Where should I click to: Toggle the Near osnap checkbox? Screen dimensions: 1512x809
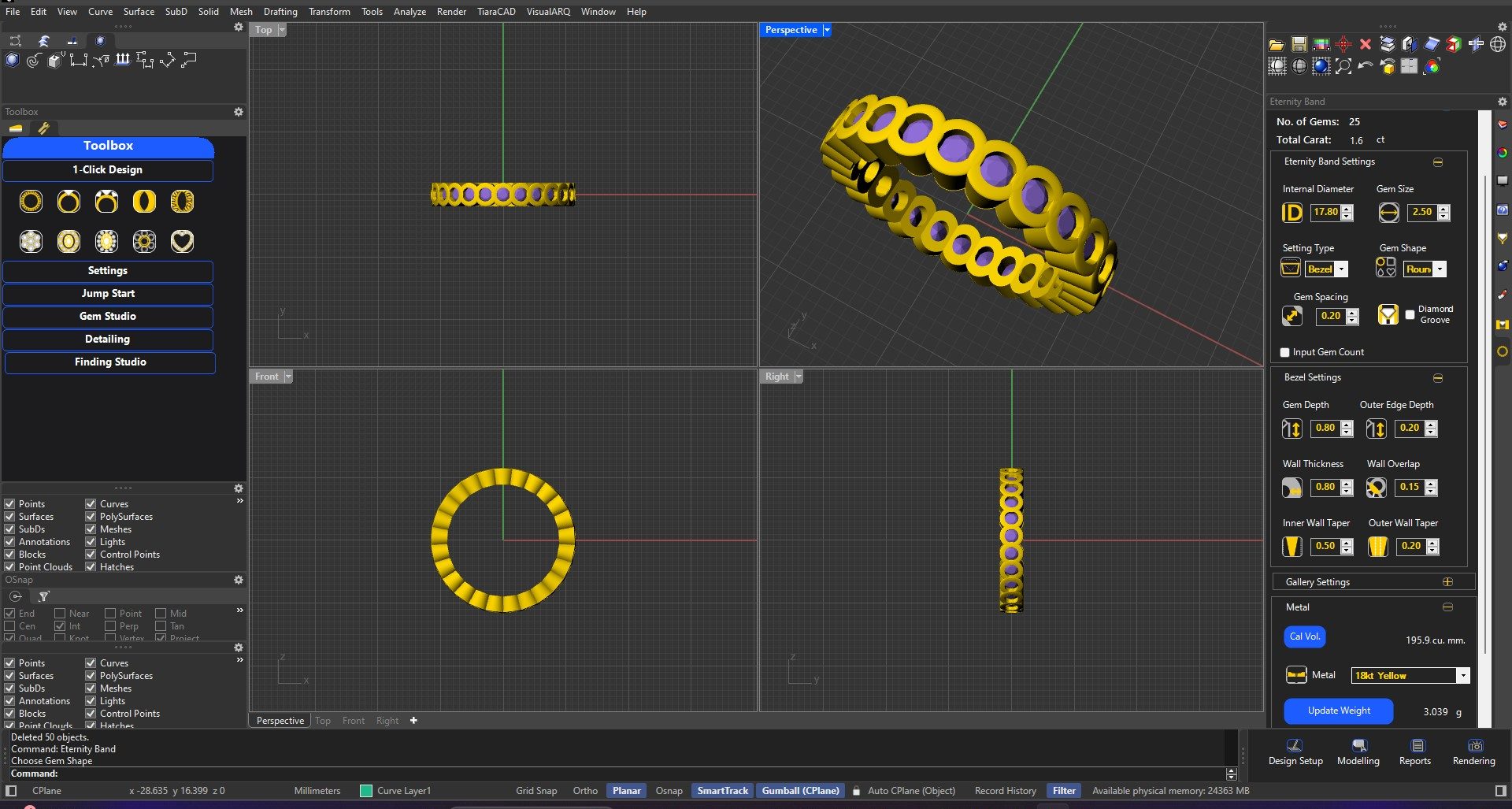tap(60, 614)
